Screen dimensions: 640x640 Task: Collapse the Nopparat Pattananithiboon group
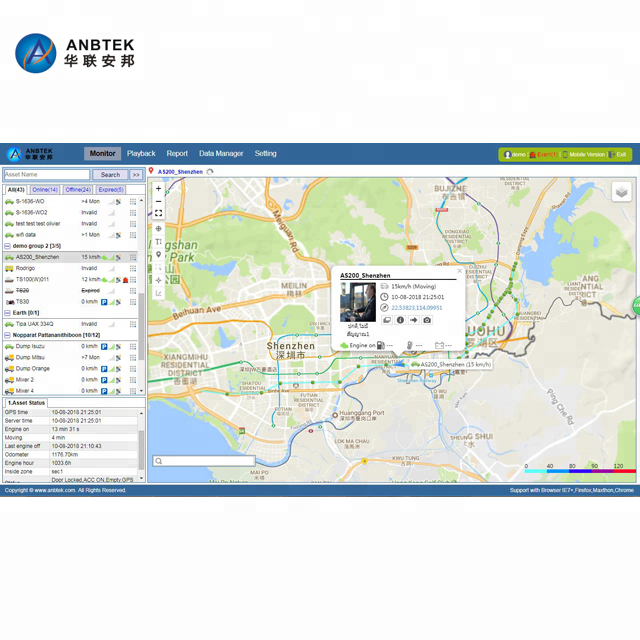click(7, 335)
